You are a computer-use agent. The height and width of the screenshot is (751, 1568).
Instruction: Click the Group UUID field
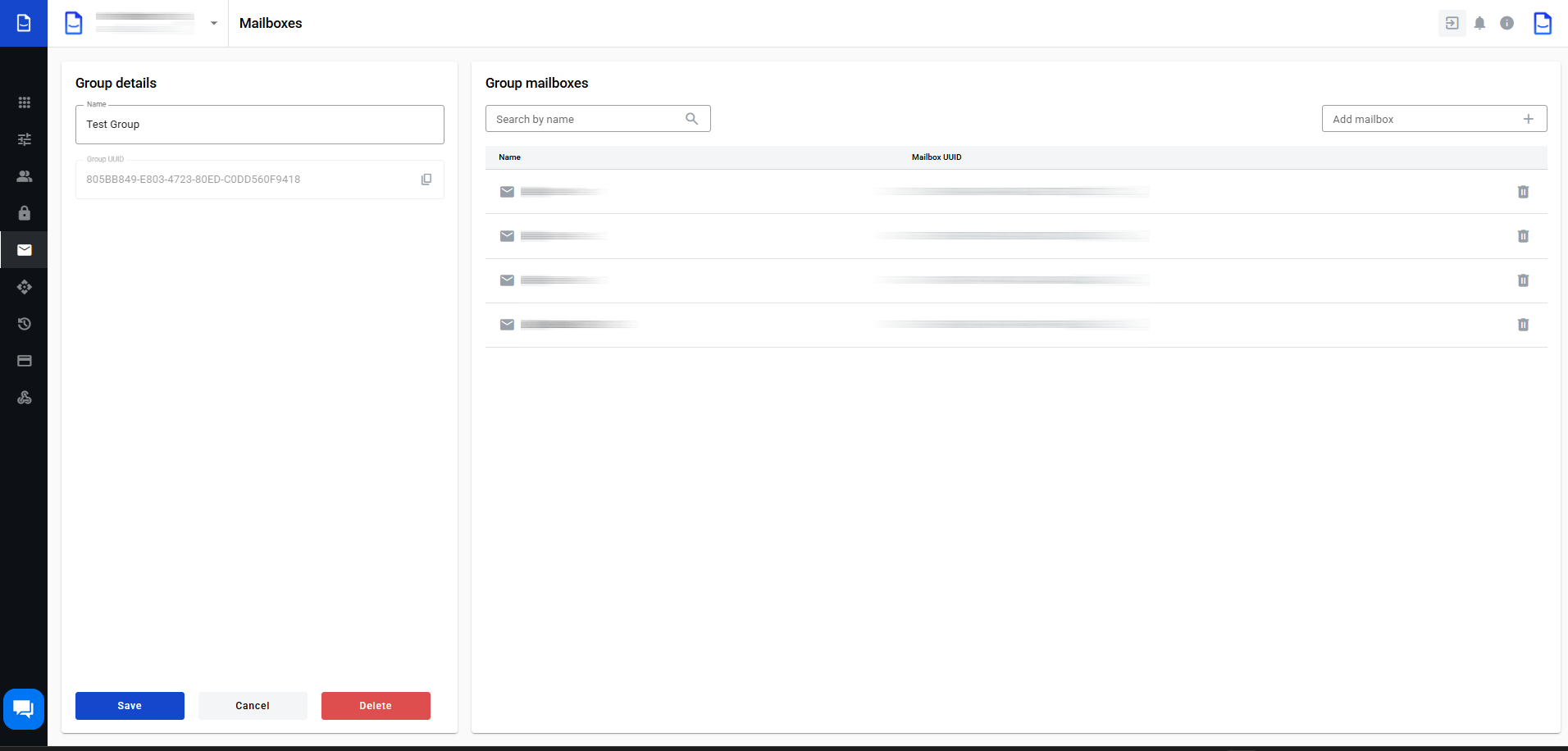tap(260, 180)
